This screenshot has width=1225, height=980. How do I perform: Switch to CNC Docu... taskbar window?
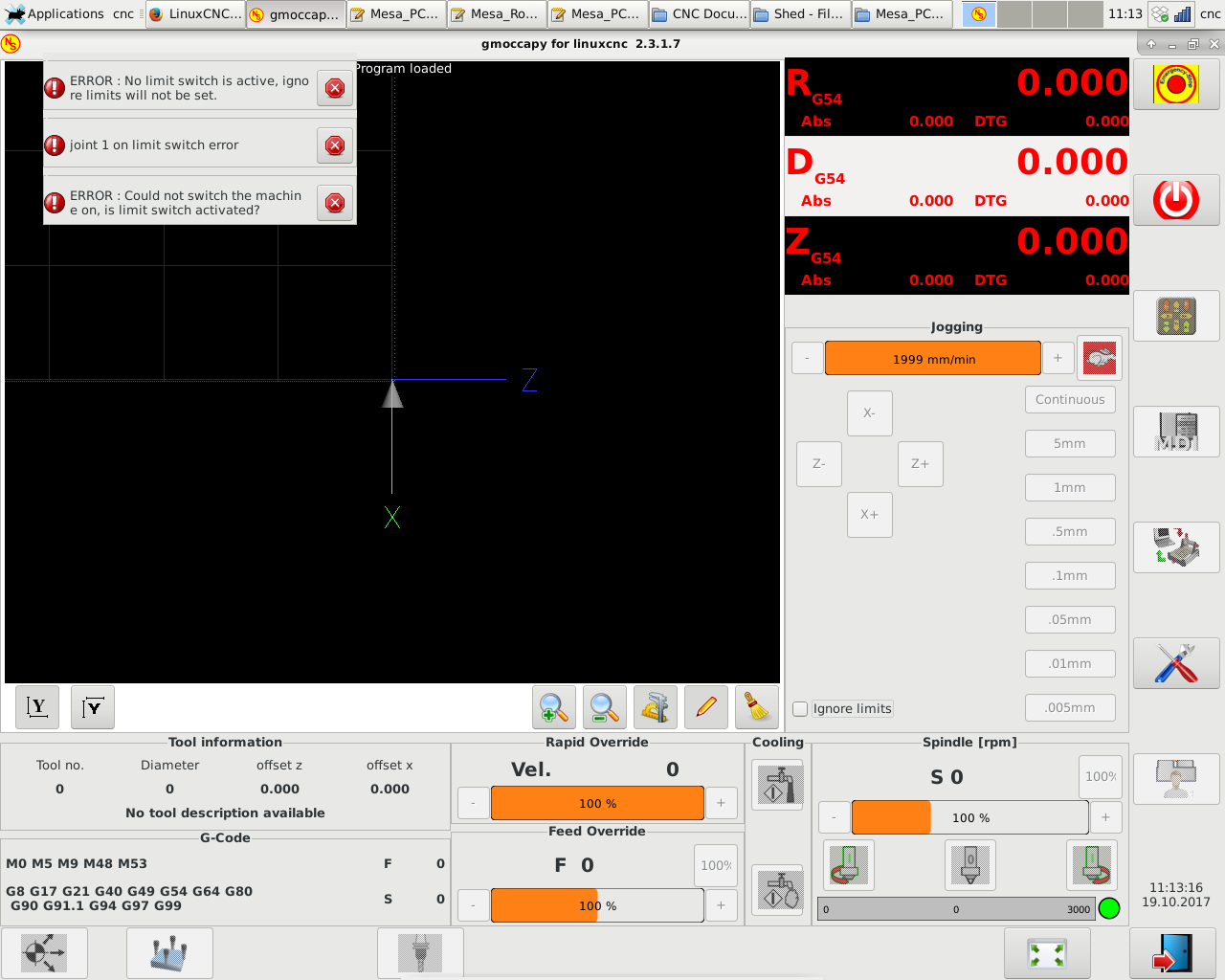pos(699,13)
